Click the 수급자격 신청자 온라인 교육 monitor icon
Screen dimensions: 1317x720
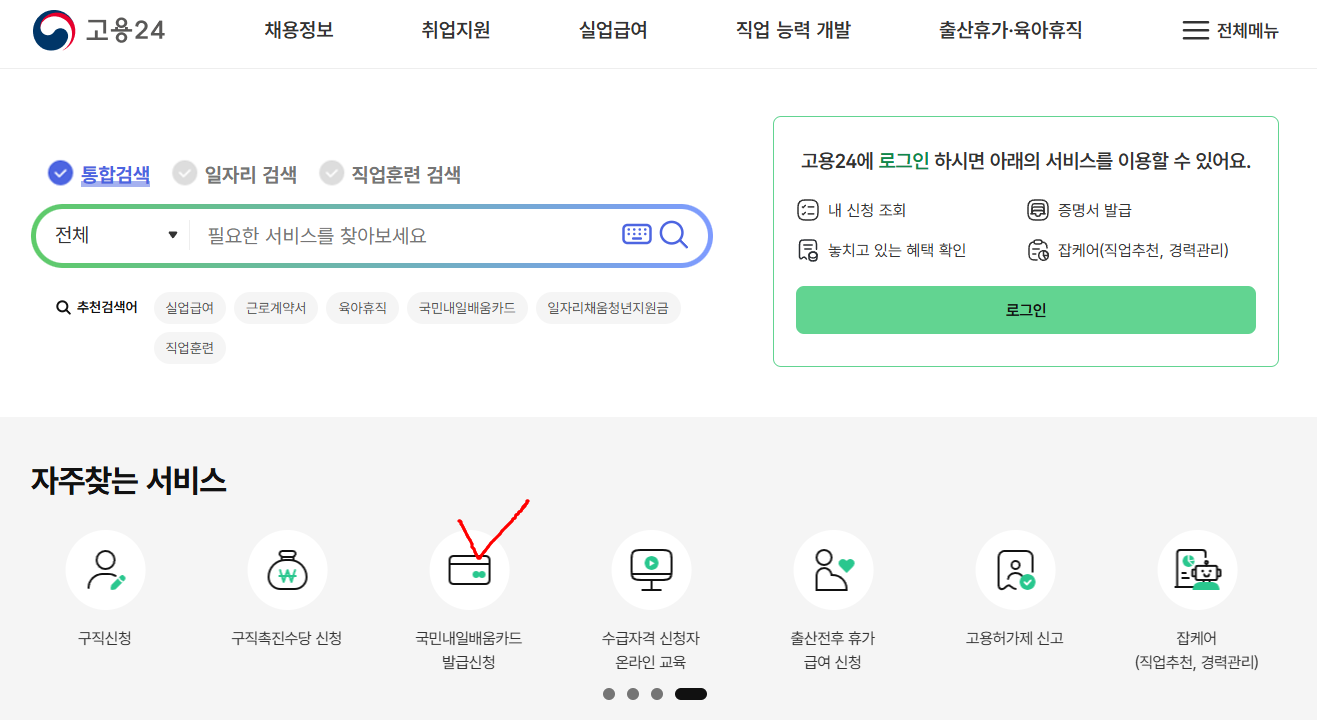click(x=651, y=570)
